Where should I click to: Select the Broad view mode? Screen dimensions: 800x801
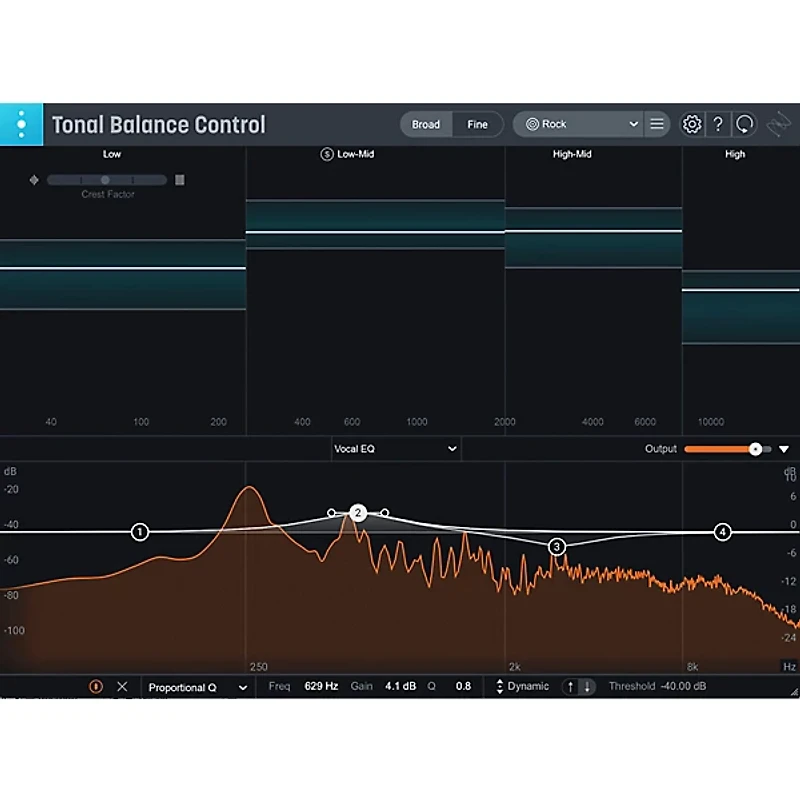click(426, 124)
